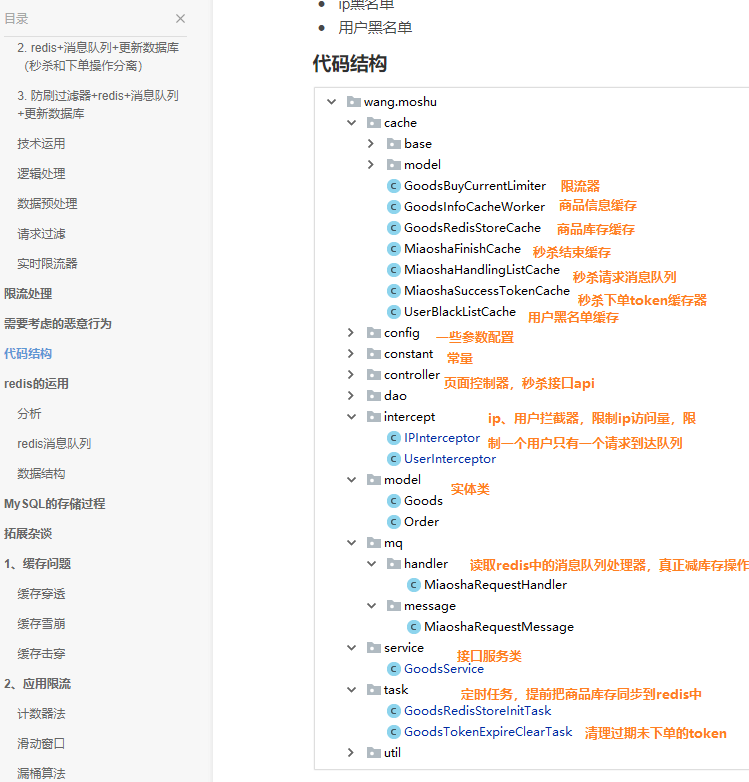Click the class icon beside GoodsRedisStoreCache
Screen dimensions: 749x782
coord(394,228)
